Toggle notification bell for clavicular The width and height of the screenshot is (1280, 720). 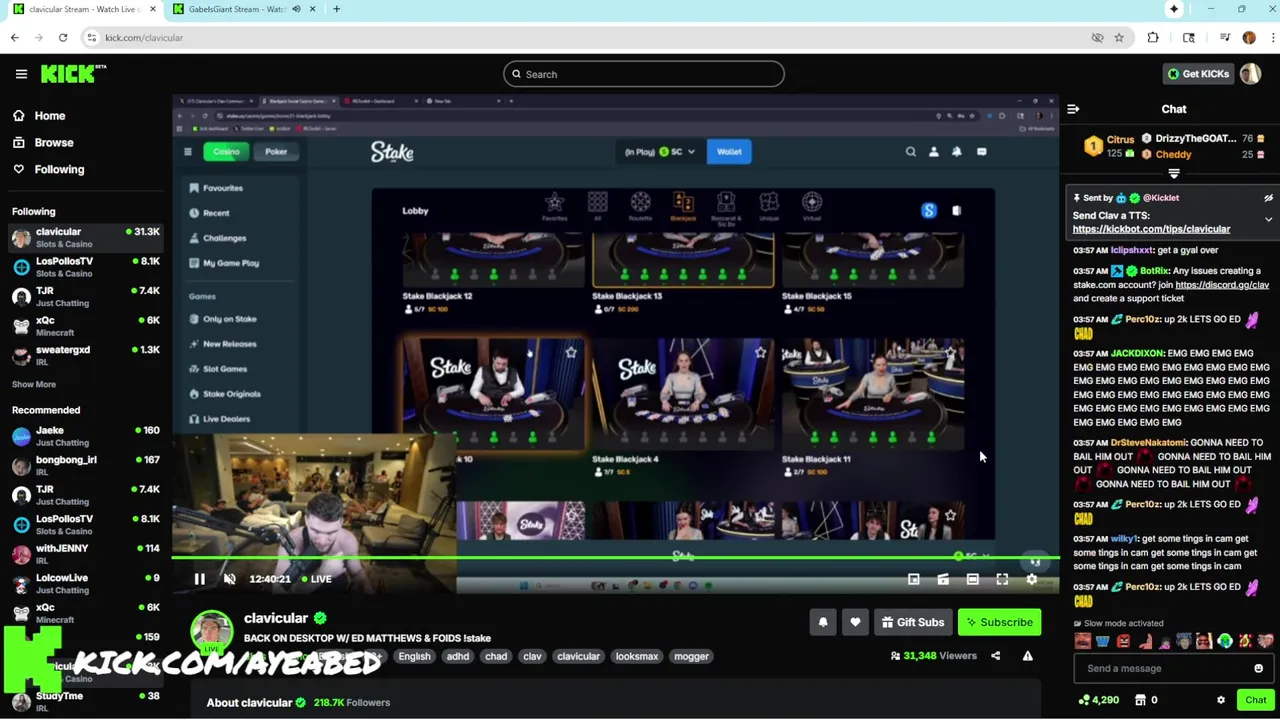(x=823, y=622)
